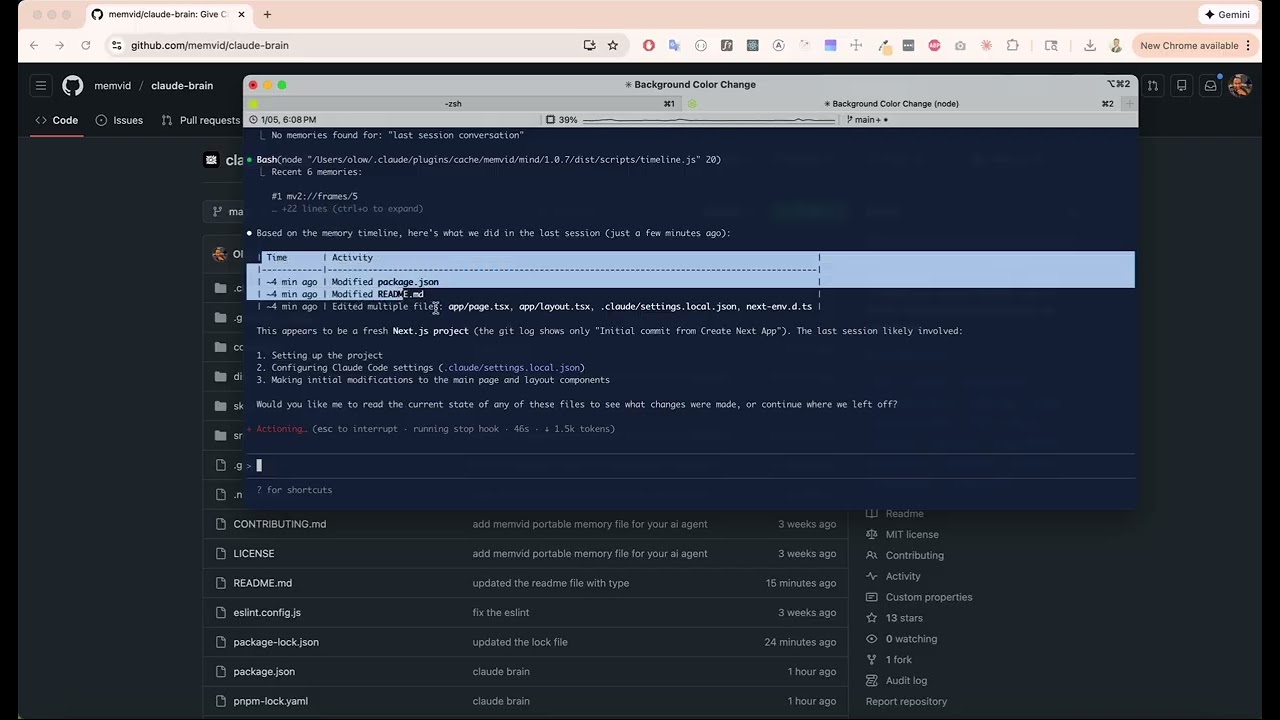Go forward in Chrome history
Screen dimensions: 1280x720
60,45
